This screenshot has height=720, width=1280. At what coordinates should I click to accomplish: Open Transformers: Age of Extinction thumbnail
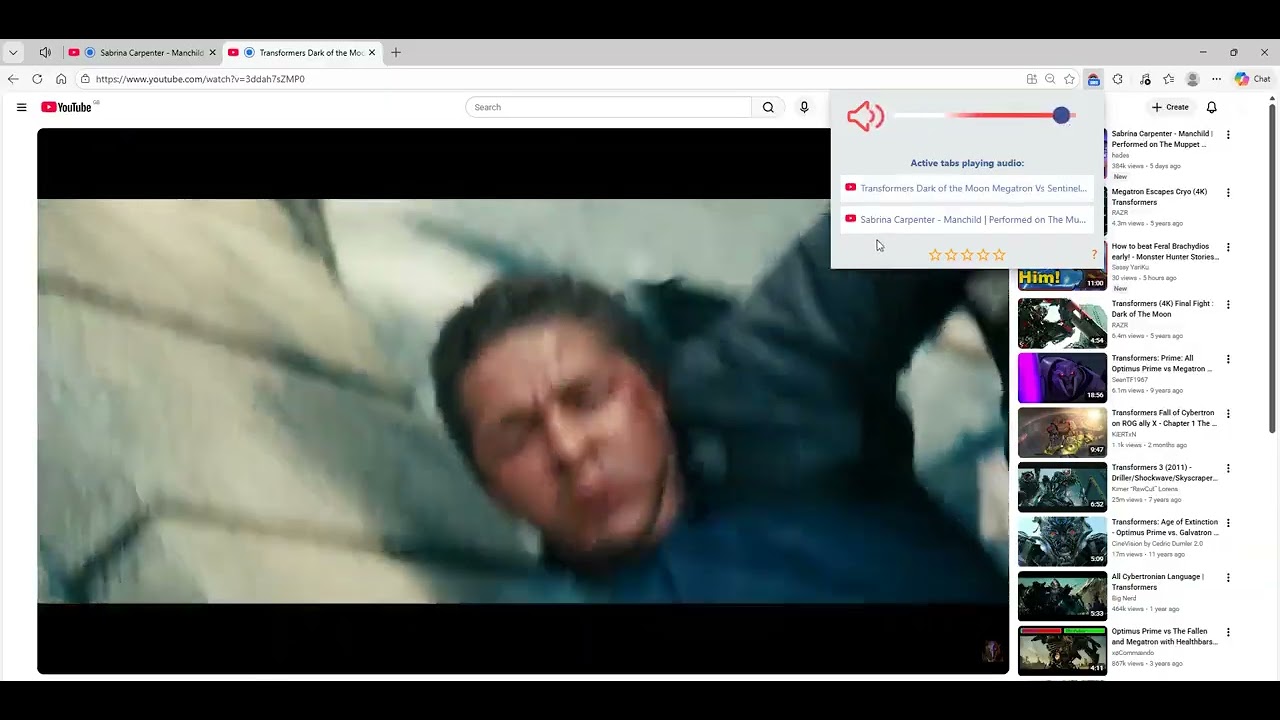point(1062,541)
